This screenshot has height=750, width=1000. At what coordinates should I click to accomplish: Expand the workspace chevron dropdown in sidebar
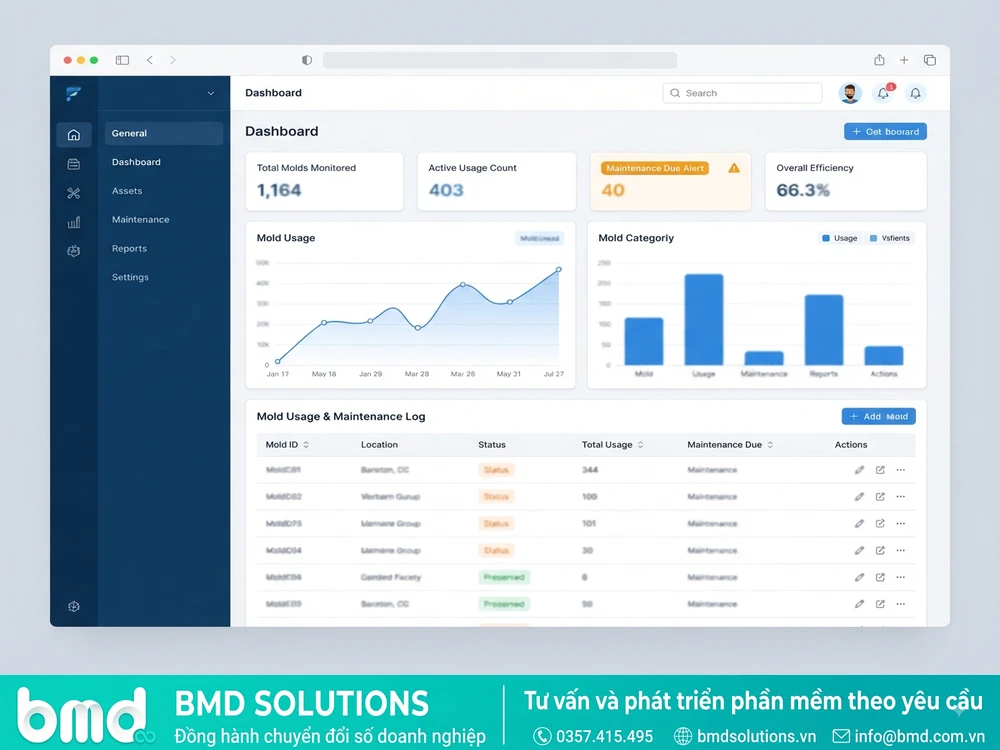click(210, 93)
